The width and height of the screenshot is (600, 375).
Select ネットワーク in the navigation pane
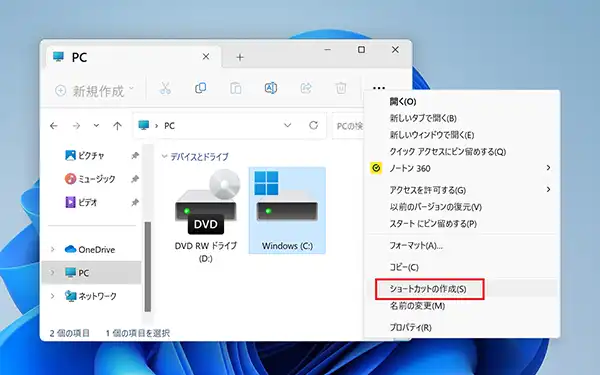click(91, 296)
